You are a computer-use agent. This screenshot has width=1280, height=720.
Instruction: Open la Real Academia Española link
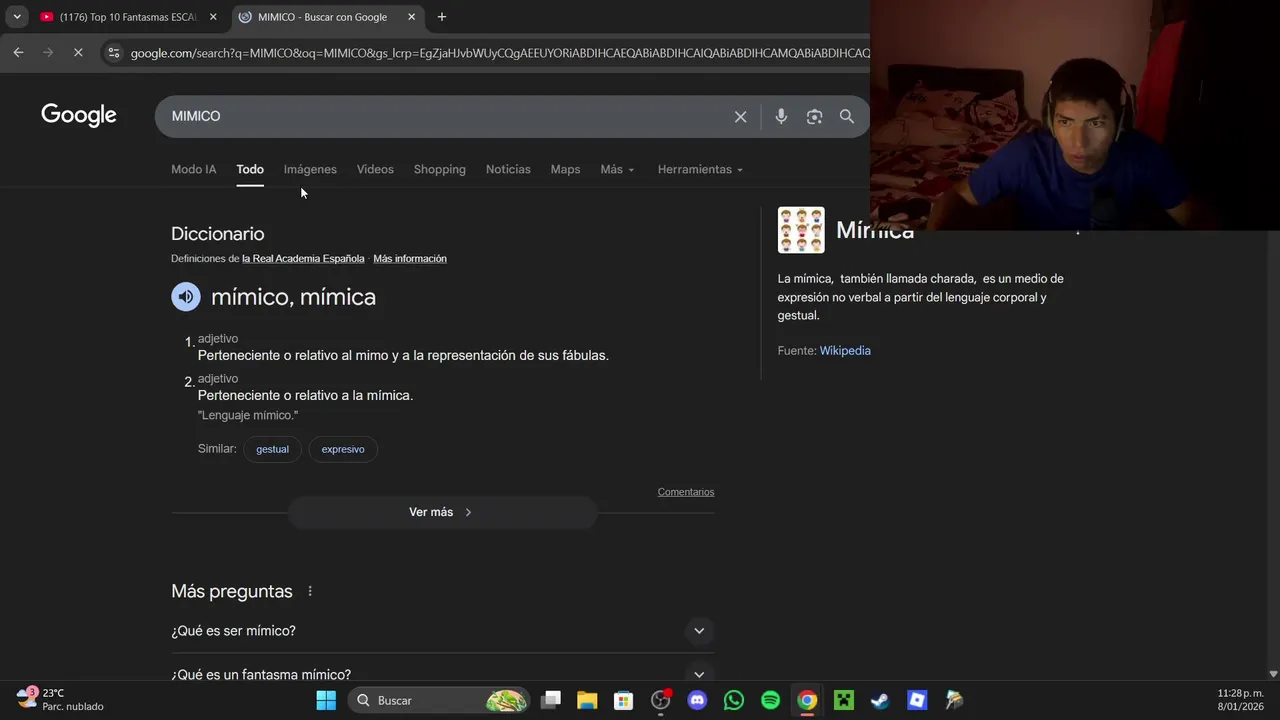303,259
